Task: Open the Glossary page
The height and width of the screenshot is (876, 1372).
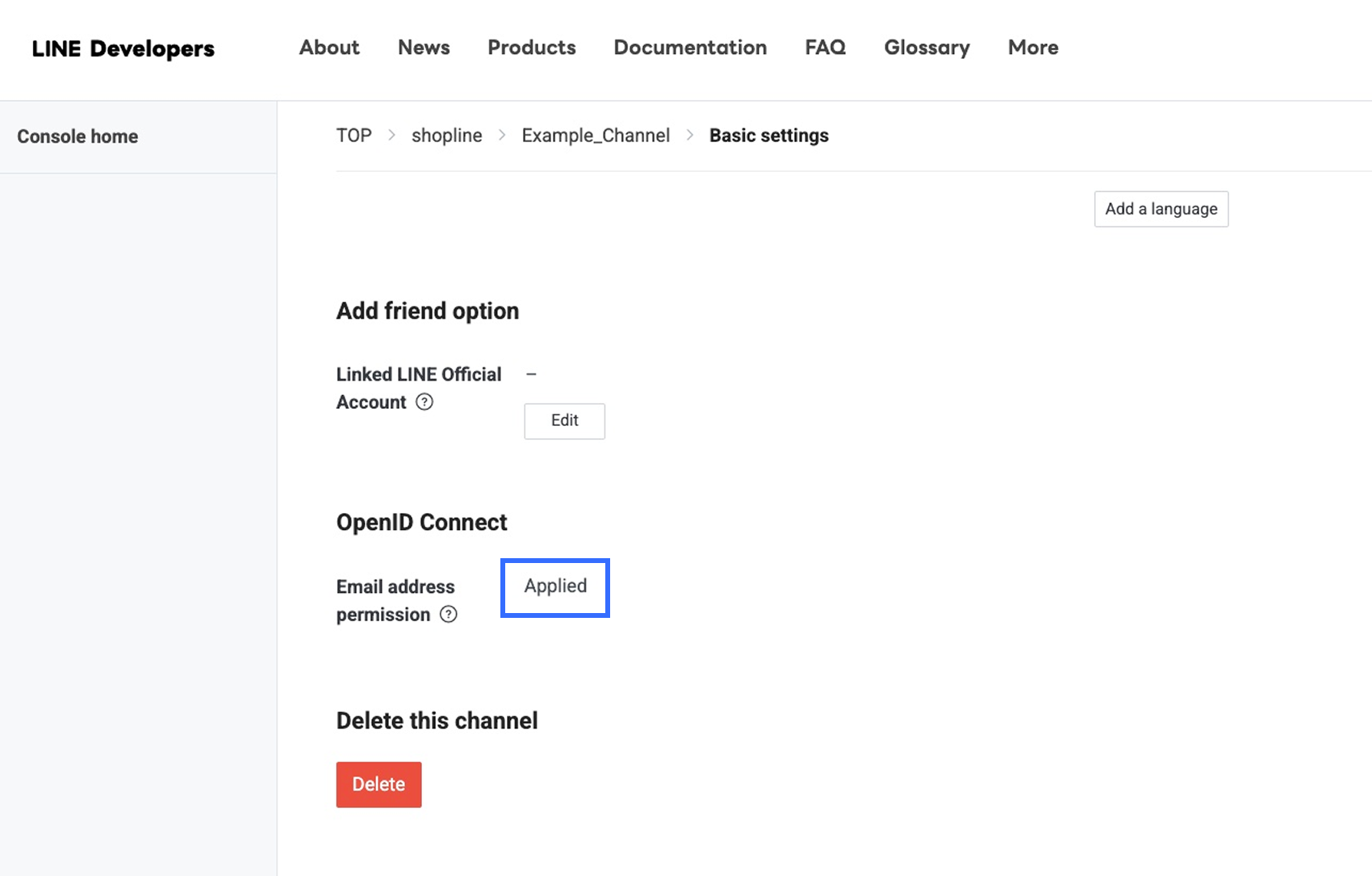Action: [927, 48]
